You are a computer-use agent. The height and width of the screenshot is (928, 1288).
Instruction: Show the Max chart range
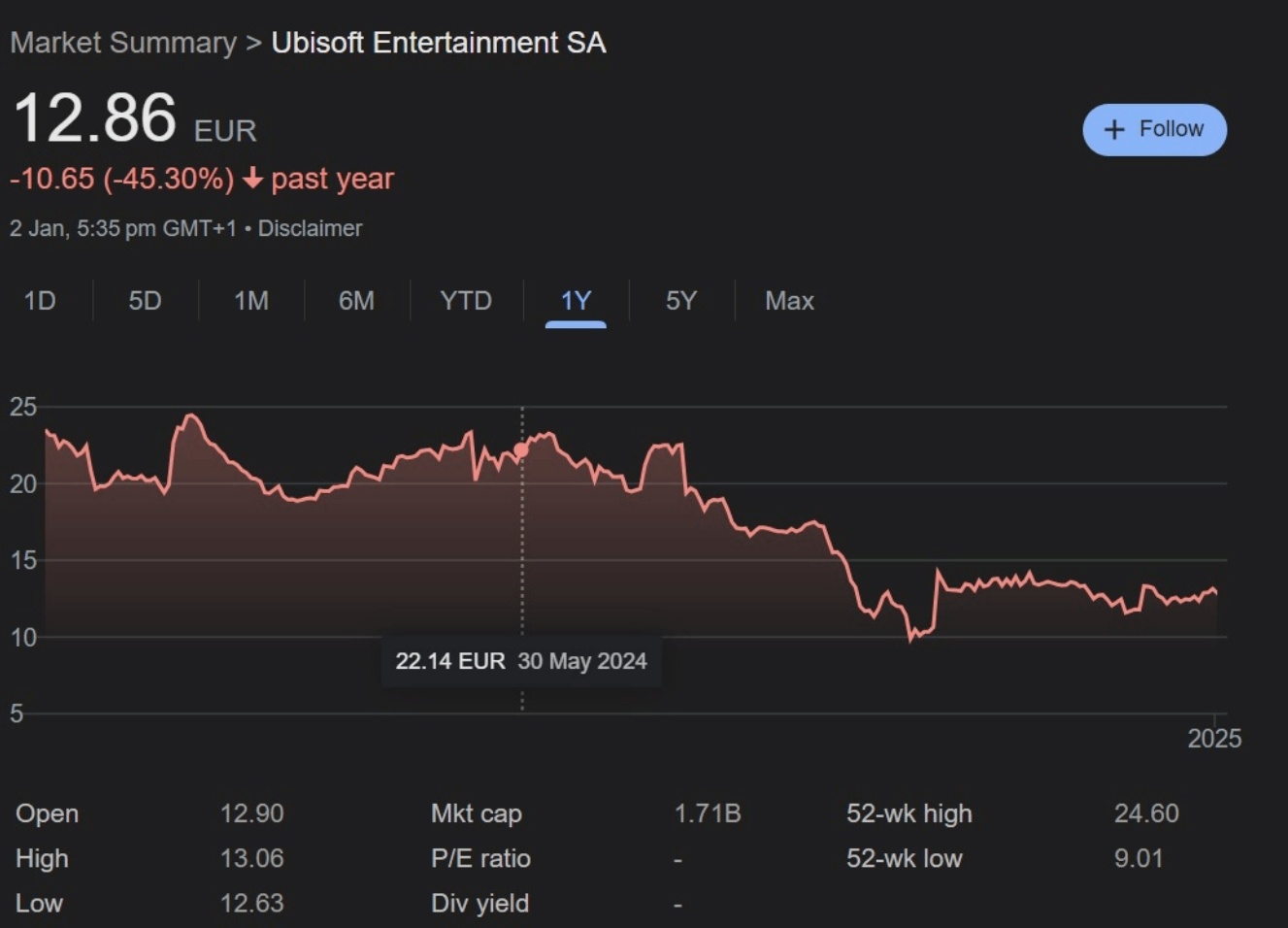[789, 301]
